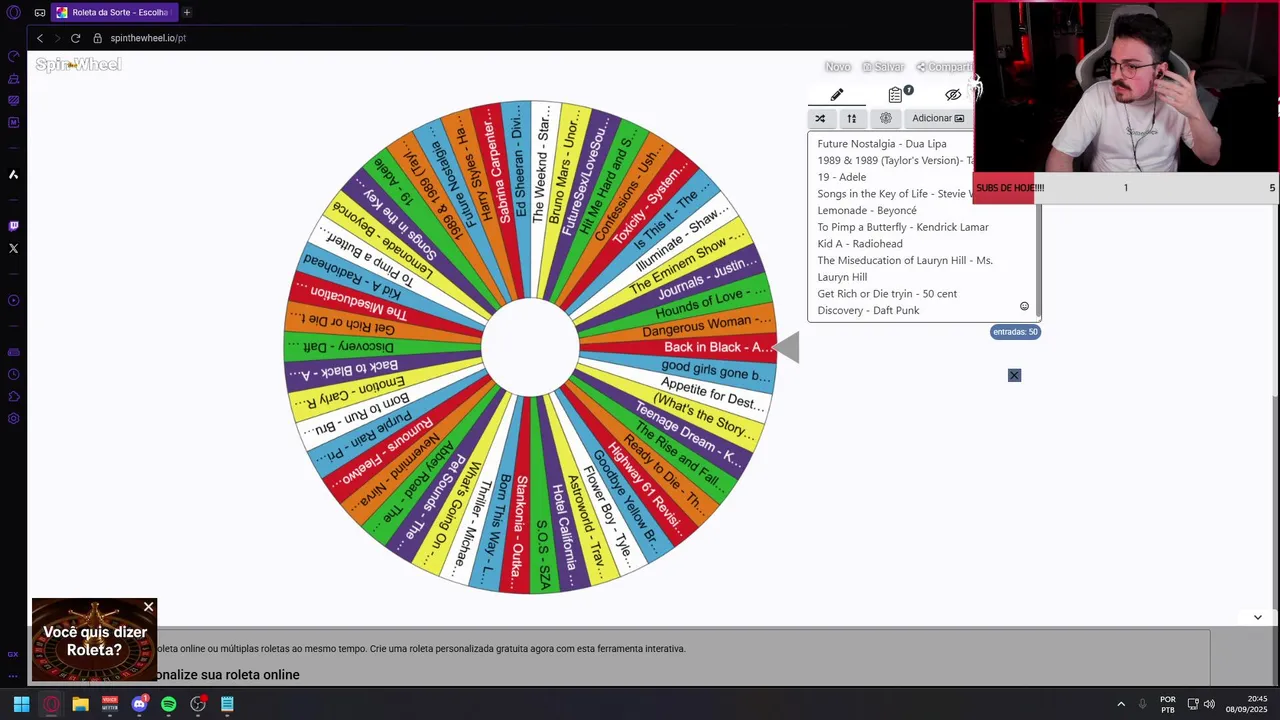The height and width of the screenshot is (720, 1280).
Task: Open the 'Você quis dizer Roleta?' ad thumbnail
Action: coord(94,640)
